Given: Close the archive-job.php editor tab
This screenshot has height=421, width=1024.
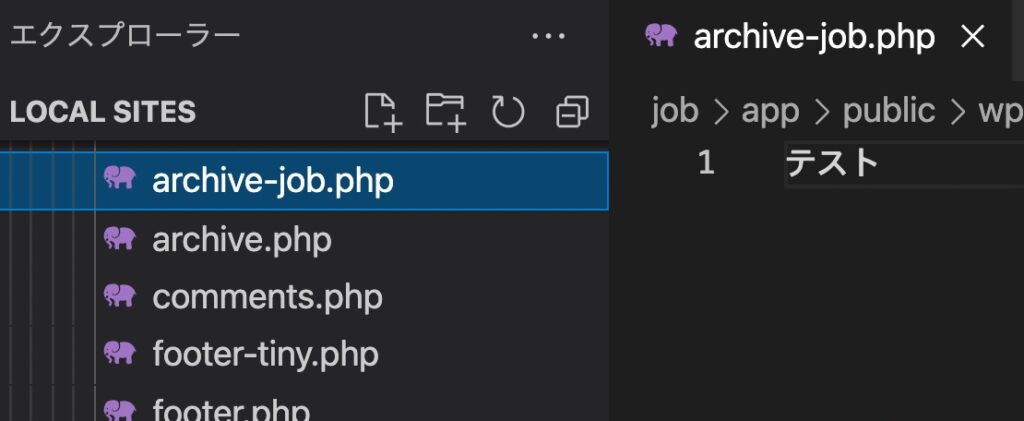Looking at the screenshot, I should click(971, 37).
